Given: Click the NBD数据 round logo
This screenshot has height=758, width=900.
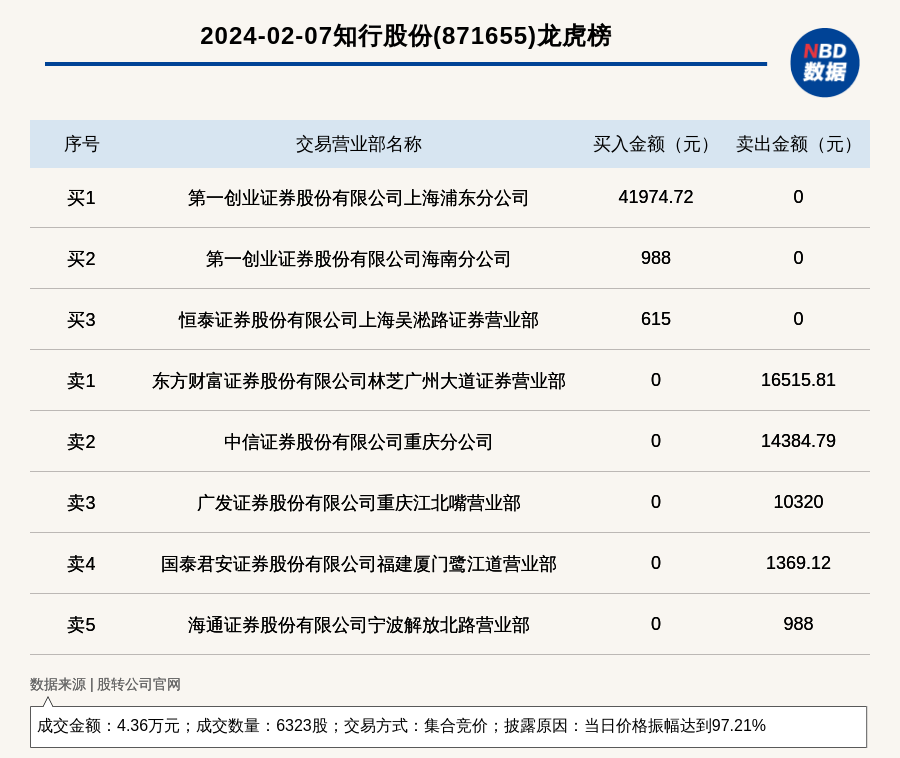Looking at the screenshot, I should click(824, 63).
